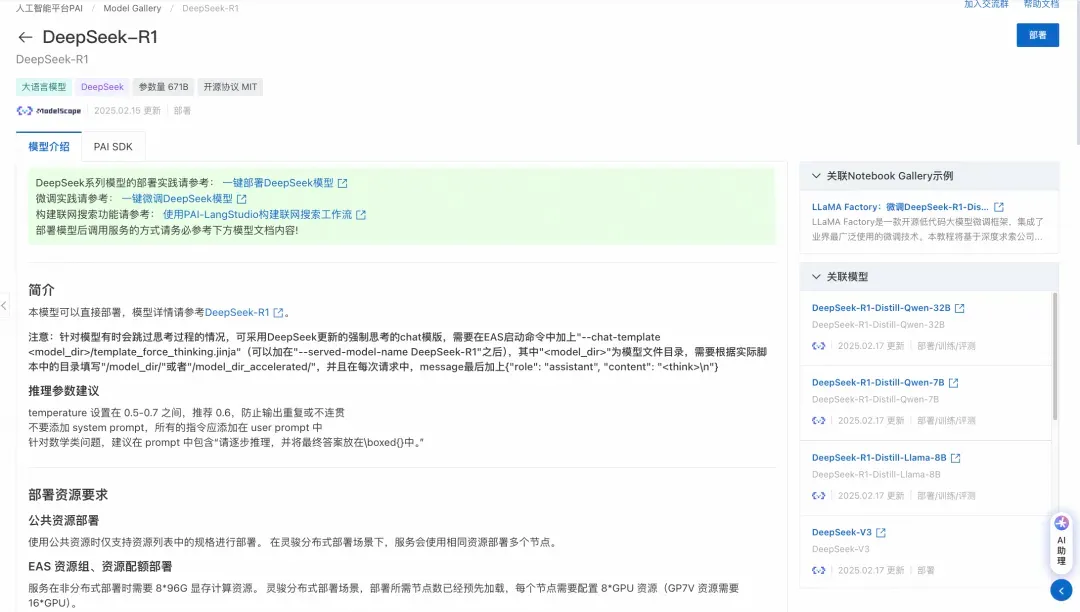Viewport: 1080px width, 612px height.
Task: Click the 2025.02.15 更新 date text
Action: coord(127,110)
